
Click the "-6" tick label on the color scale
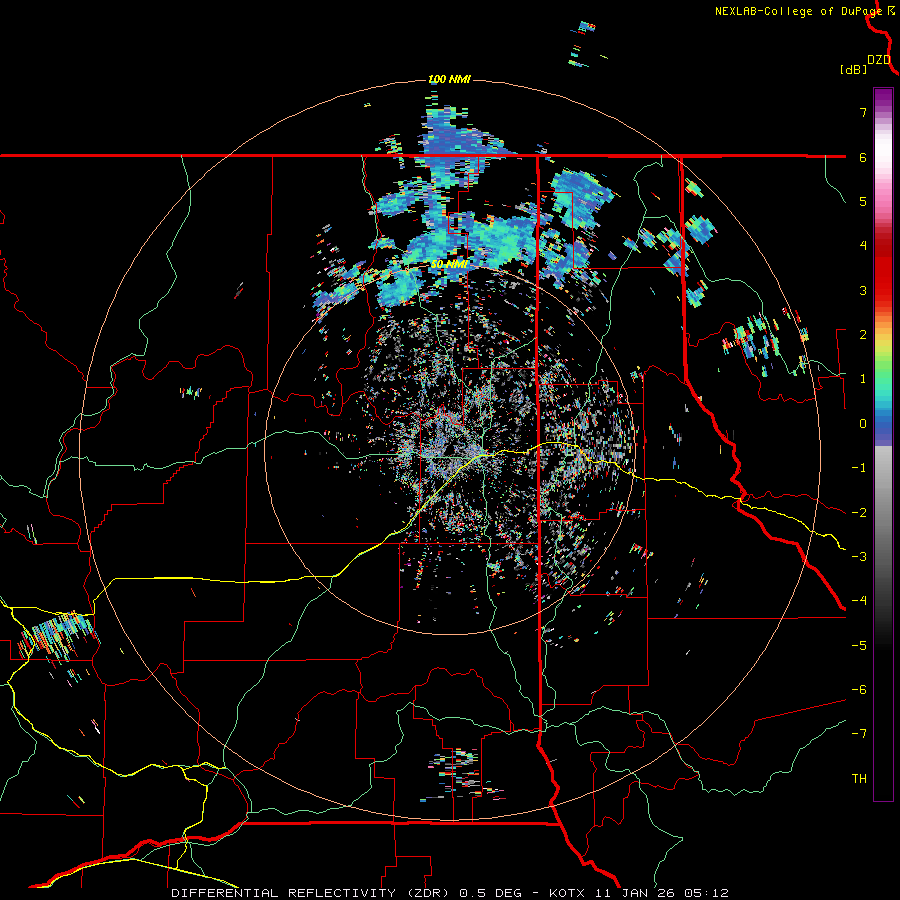click(859, 690)
